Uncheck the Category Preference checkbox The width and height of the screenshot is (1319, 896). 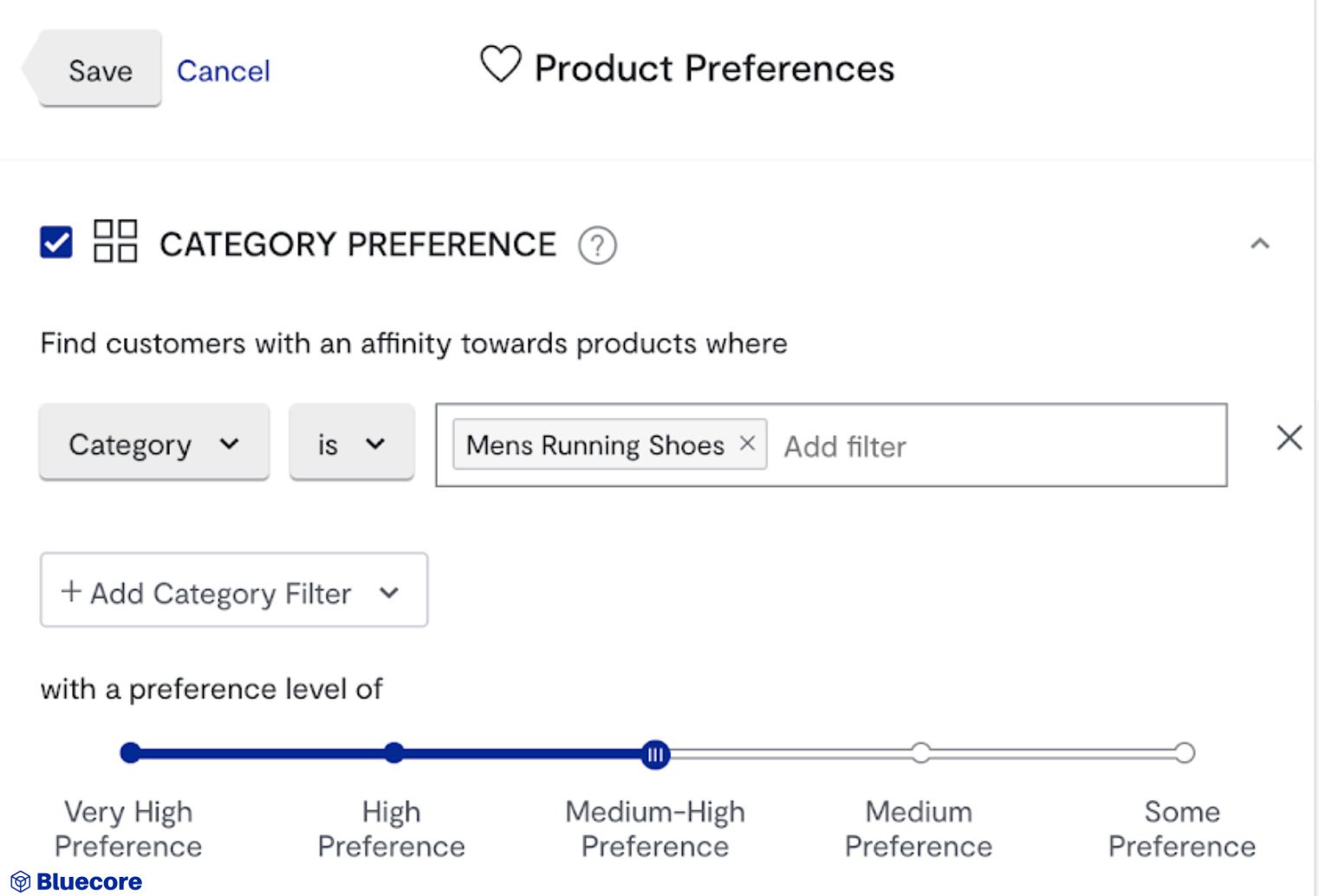56,243
